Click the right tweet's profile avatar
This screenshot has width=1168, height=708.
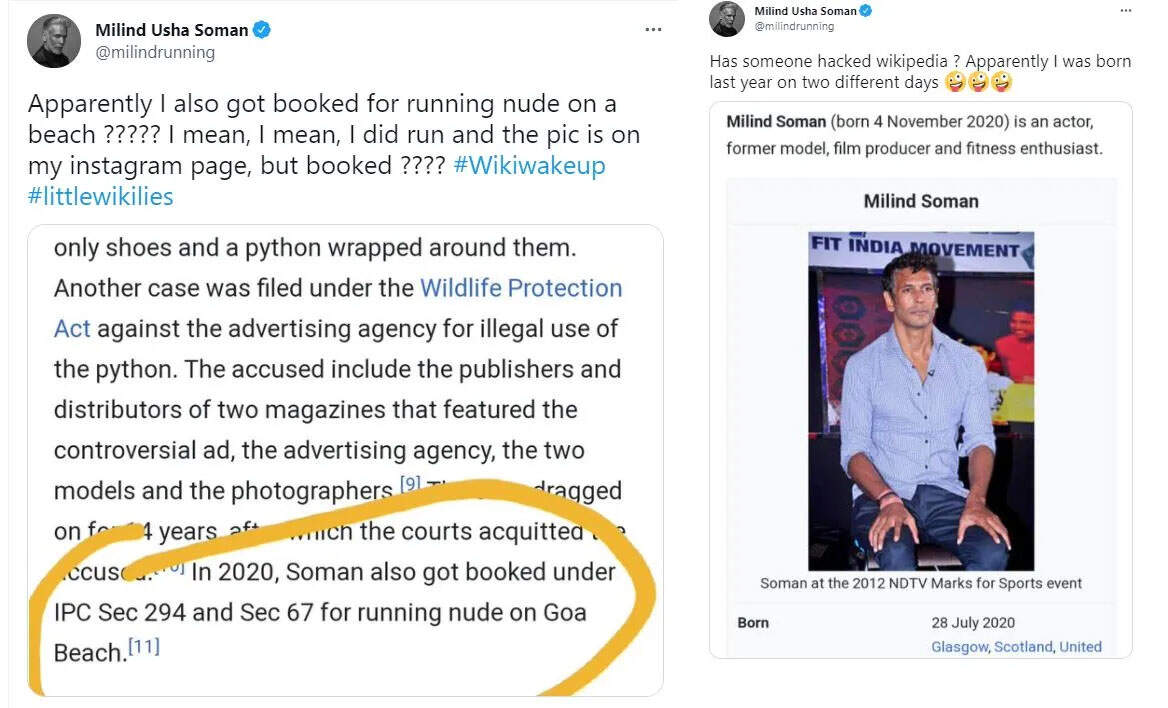coord(726,19)
